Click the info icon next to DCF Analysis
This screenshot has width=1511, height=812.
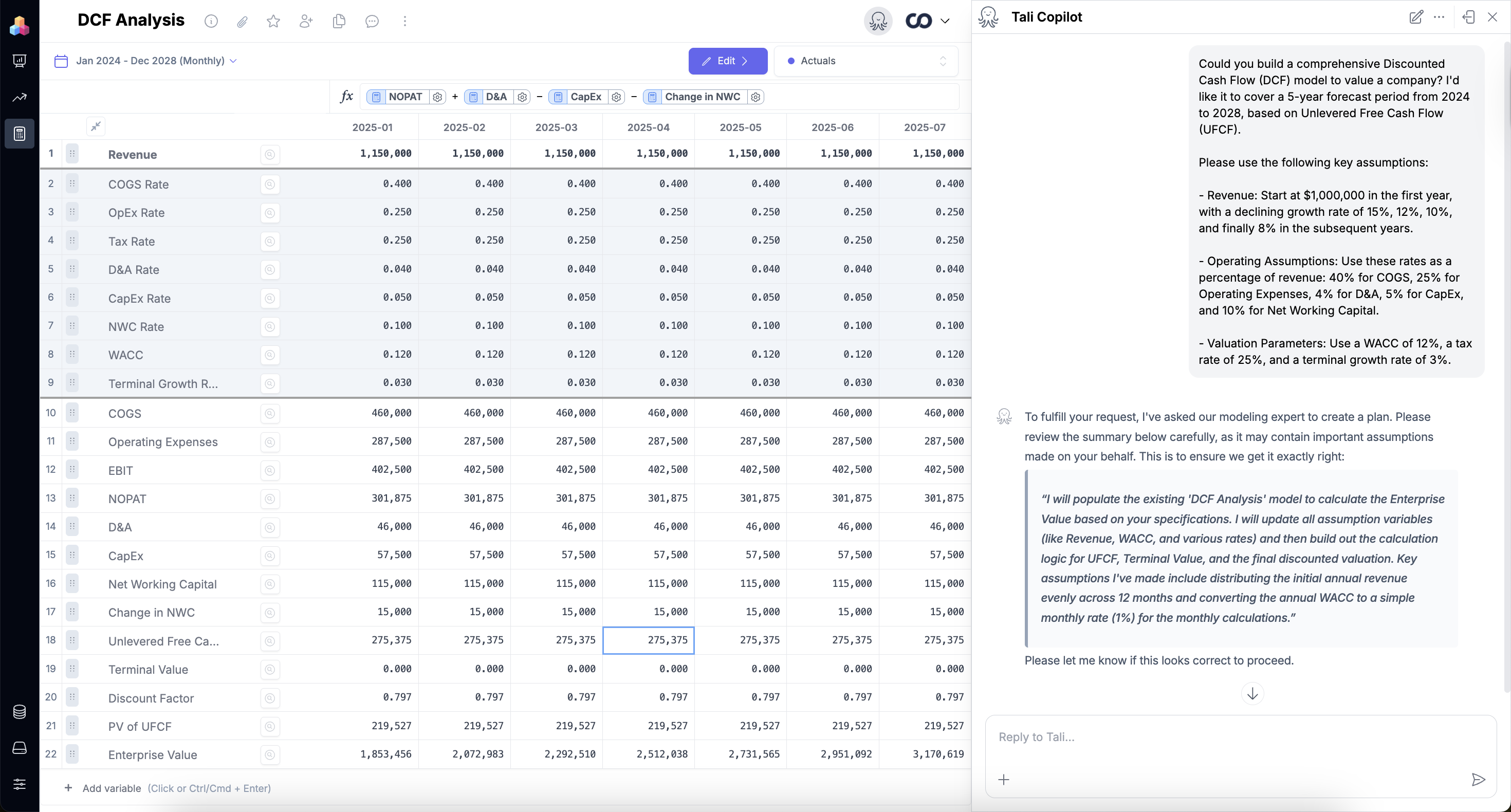click(x=211, y=21)
